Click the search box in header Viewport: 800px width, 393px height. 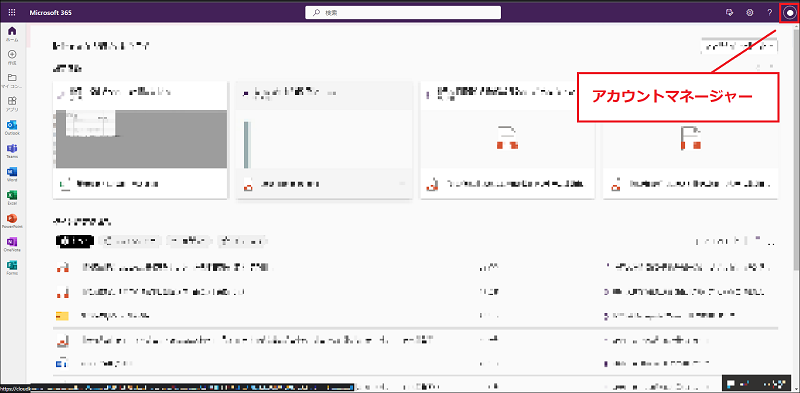point(403,12)
